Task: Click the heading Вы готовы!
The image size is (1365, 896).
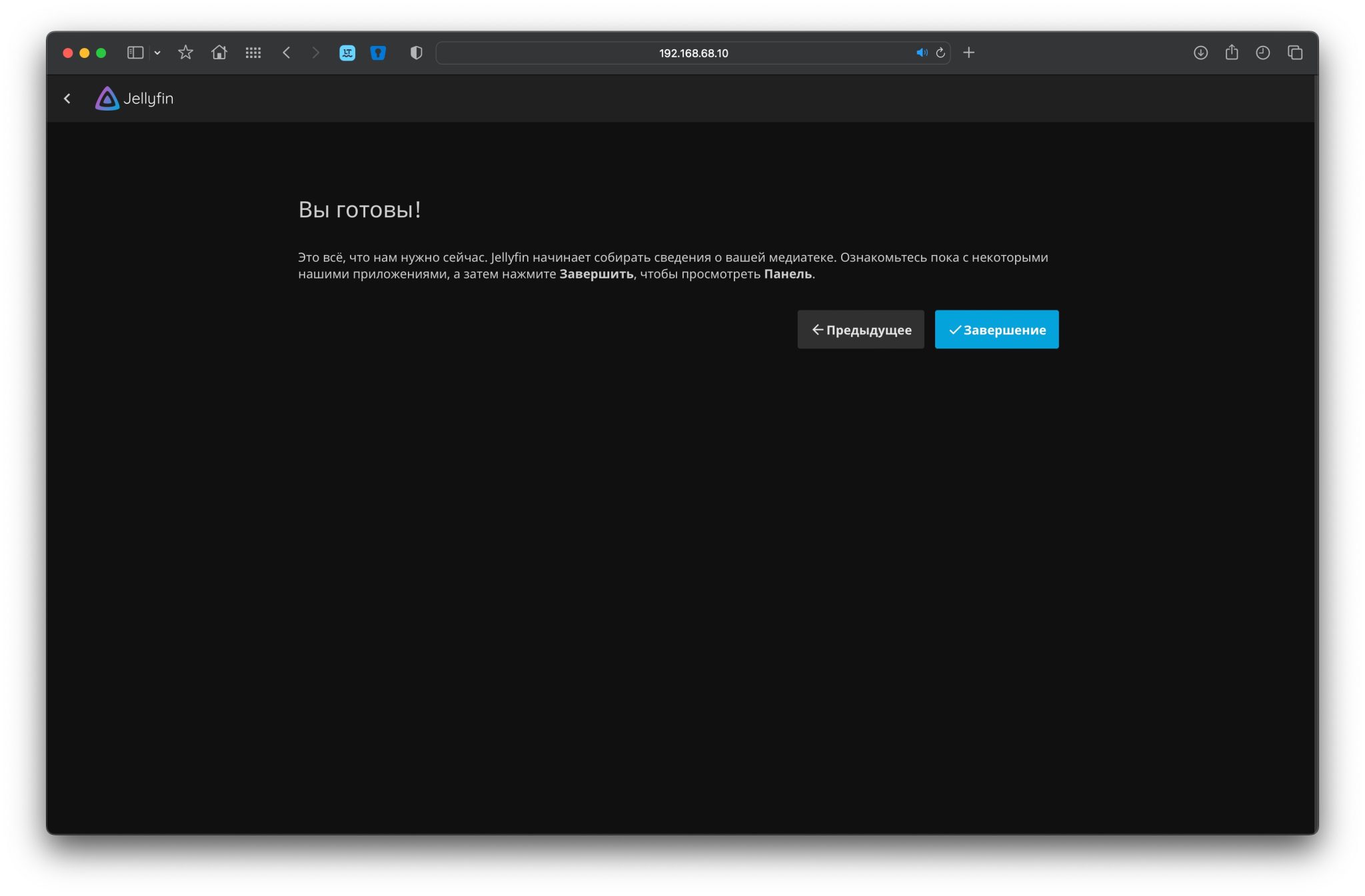Action: (359, 210)
